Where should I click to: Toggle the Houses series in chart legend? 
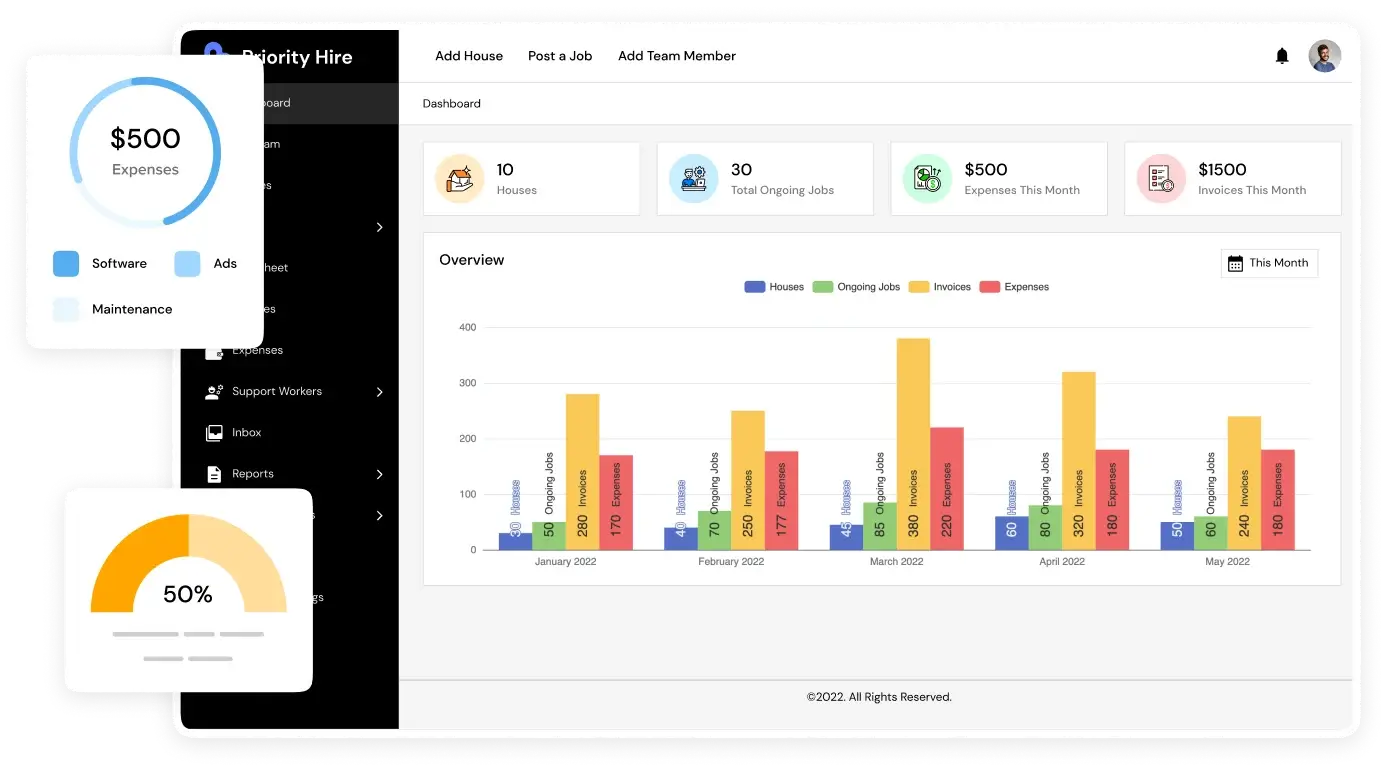point(774,287)
